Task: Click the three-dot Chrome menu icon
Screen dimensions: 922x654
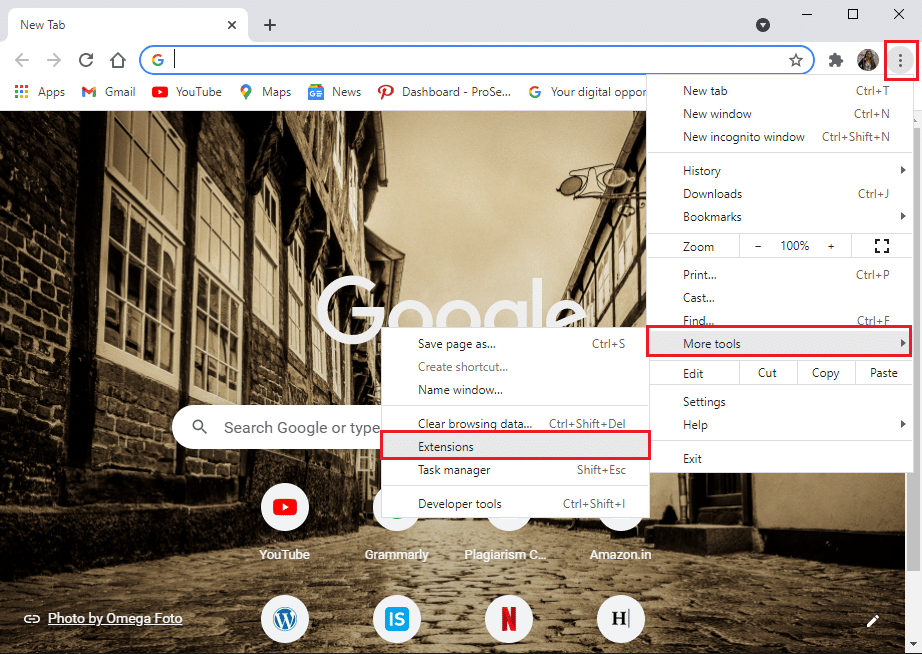Action: pos(900,60)
